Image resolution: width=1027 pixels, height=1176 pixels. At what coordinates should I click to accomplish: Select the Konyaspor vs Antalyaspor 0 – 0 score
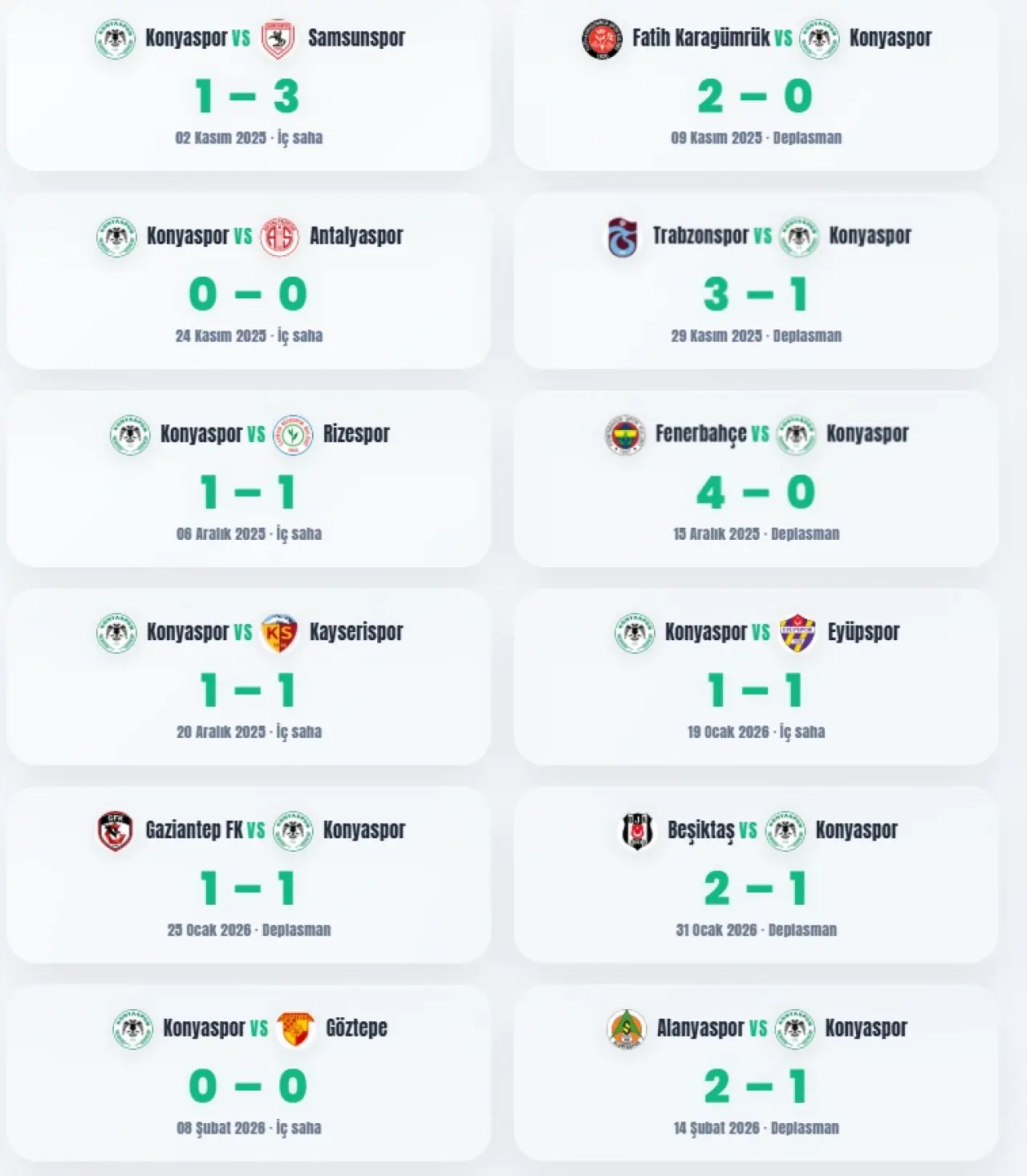click(x=248, y=294)
